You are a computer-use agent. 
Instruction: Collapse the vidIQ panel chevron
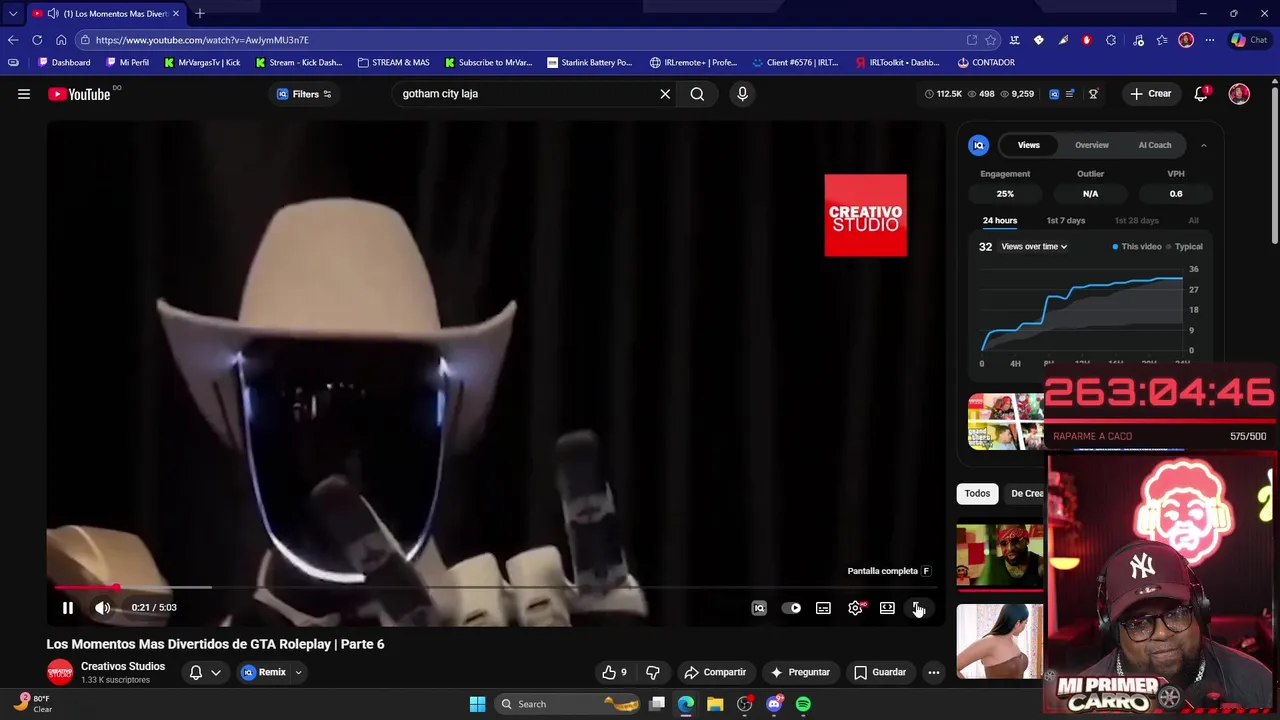1203,145
